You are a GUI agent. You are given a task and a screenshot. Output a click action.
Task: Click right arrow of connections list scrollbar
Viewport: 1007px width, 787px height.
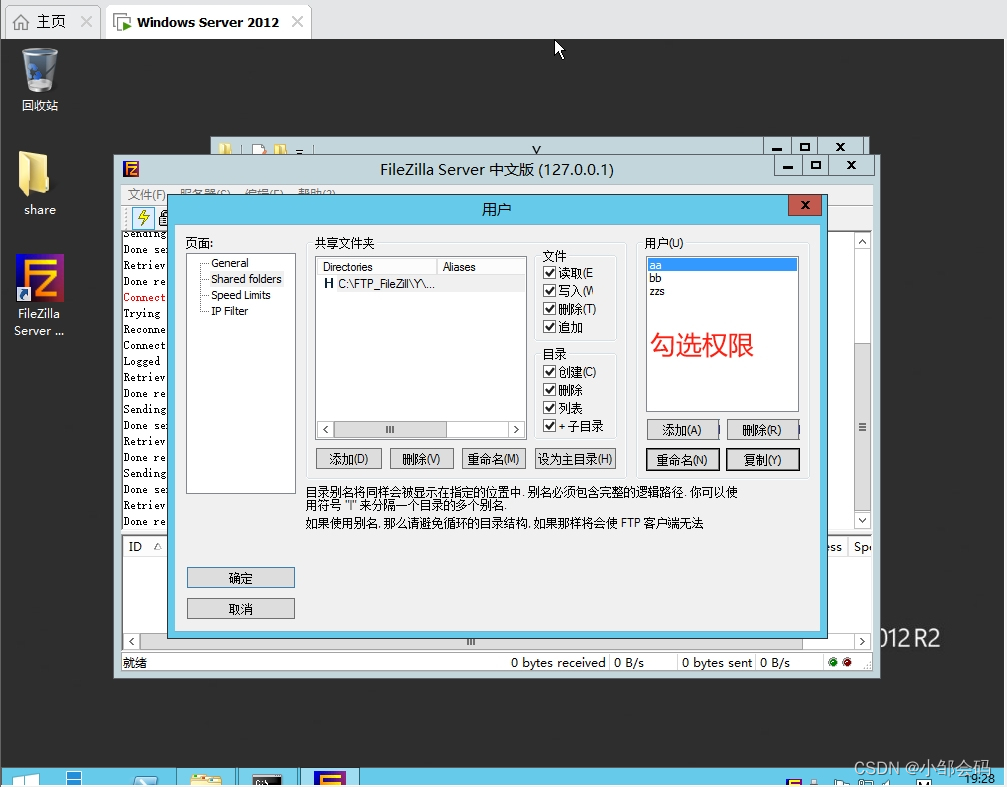click(862, 641)
